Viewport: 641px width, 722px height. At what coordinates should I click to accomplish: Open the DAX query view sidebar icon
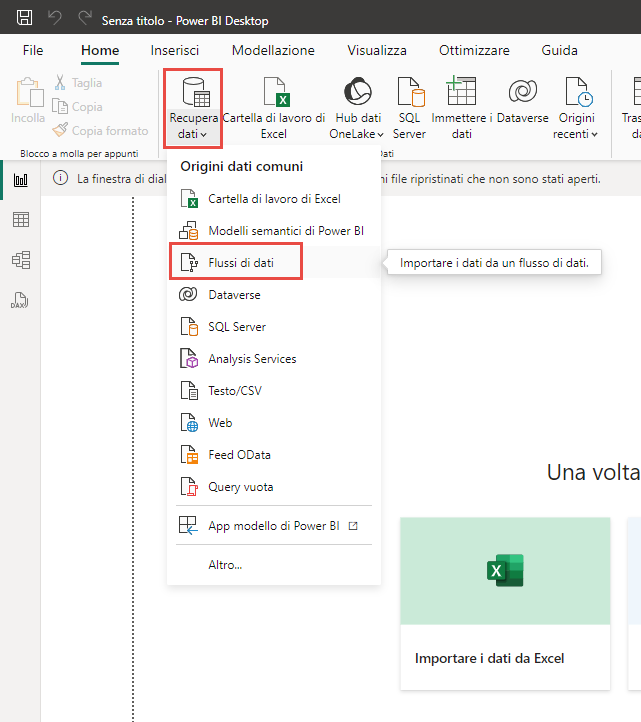click(20, 300)
